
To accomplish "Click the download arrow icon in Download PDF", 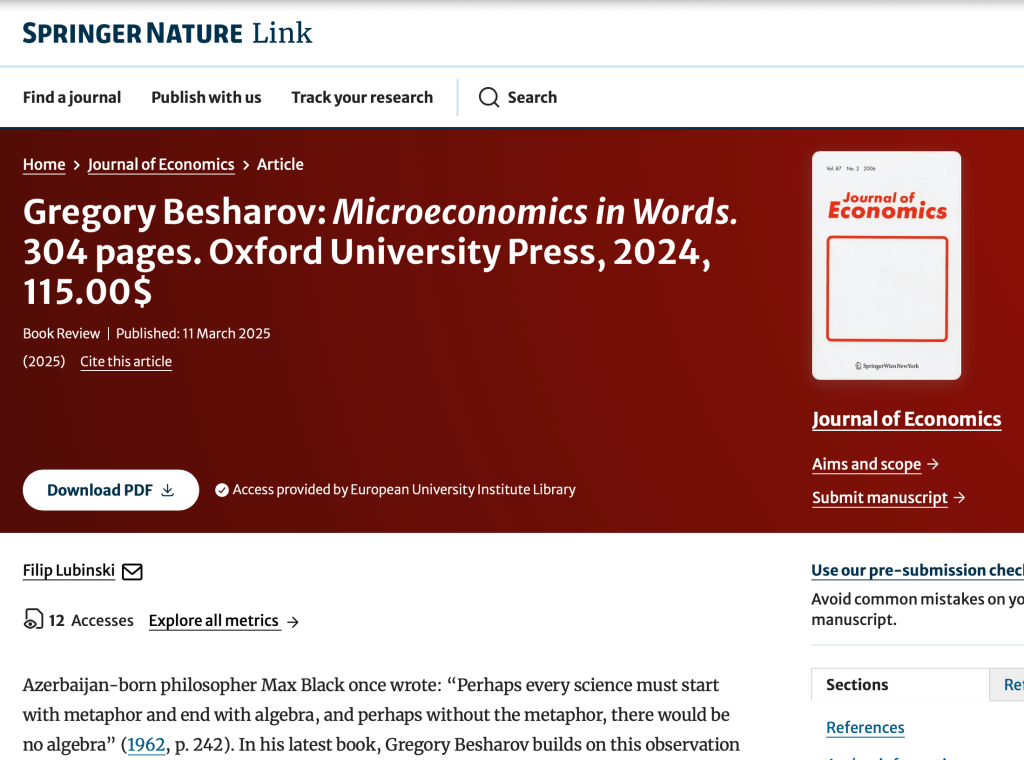I will point(168,490).
